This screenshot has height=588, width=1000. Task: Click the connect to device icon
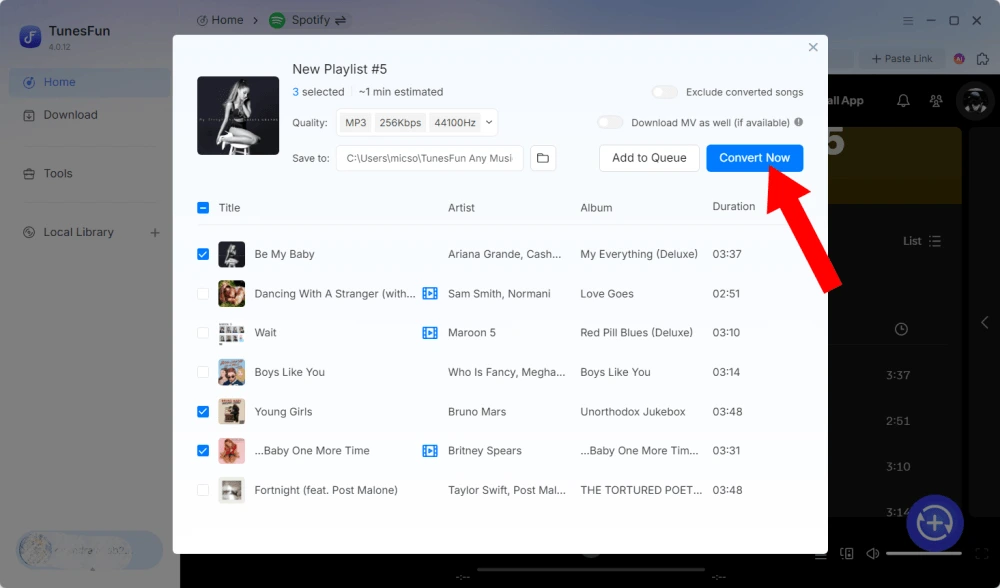click(x=846, y=554)
